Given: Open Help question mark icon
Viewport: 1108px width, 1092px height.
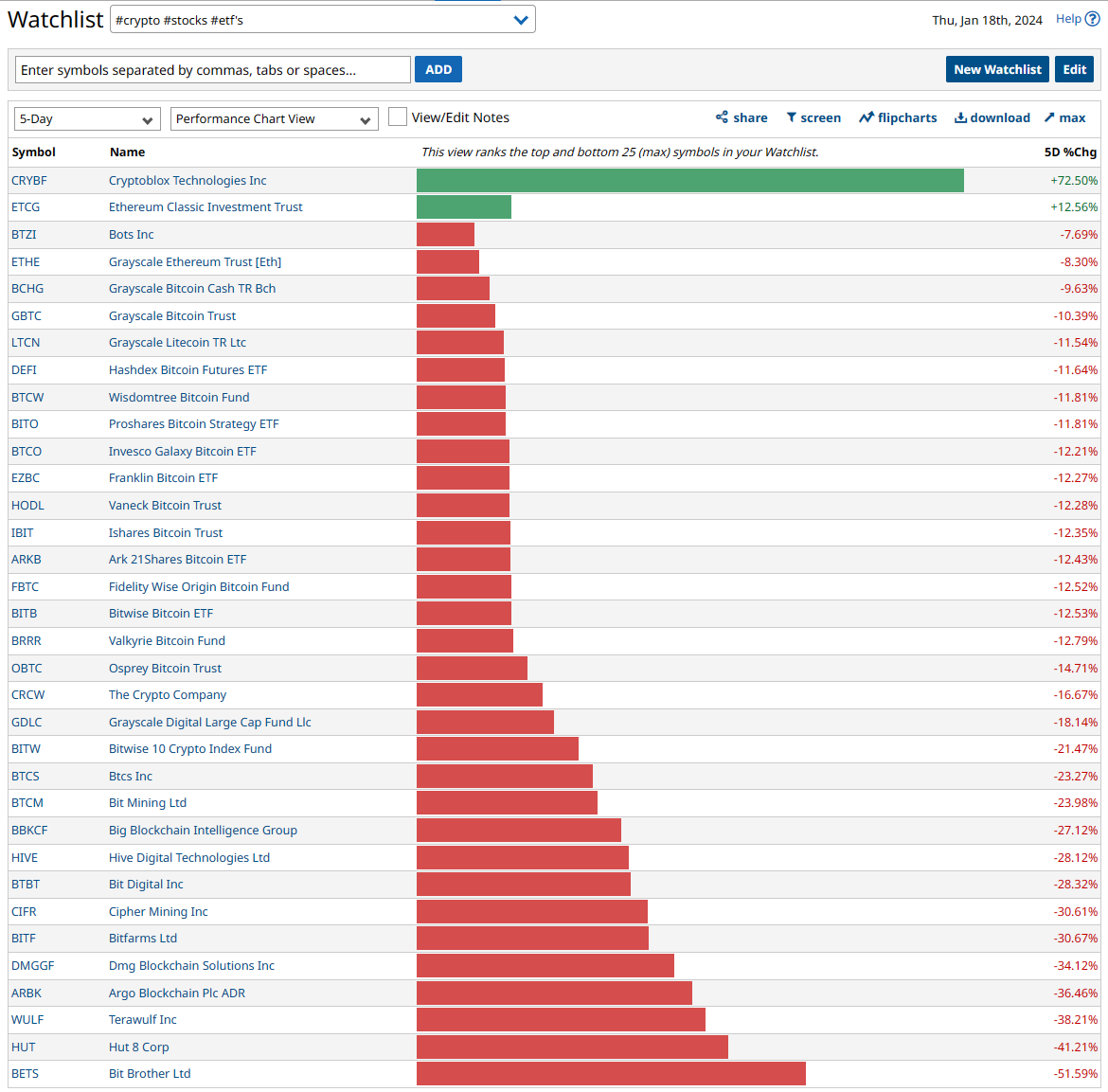Looking at the screenshot, I should pos(1093,19).
